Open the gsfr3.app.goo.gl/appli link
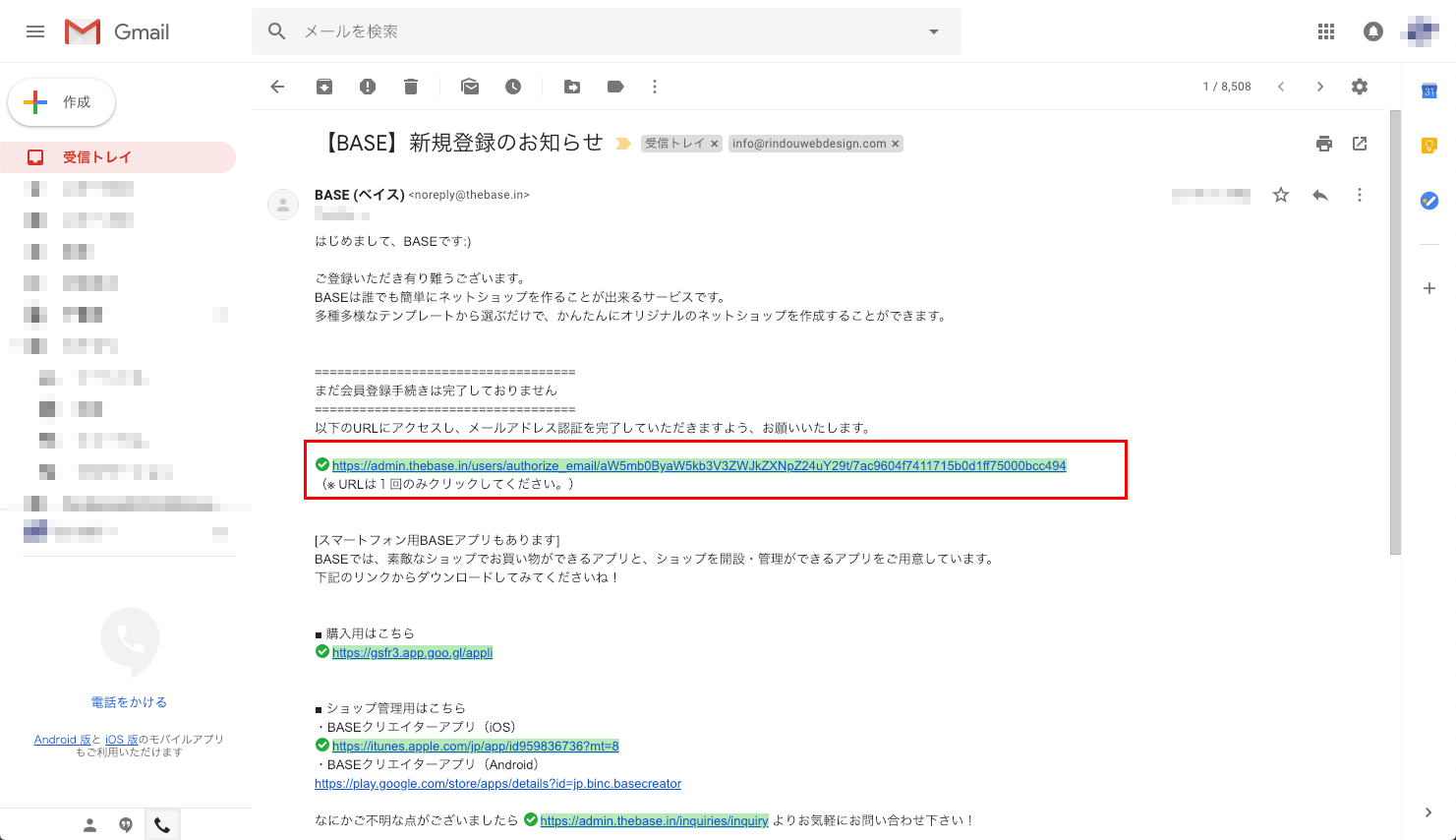Screen dimensions: 1456x840 point(412,652)
